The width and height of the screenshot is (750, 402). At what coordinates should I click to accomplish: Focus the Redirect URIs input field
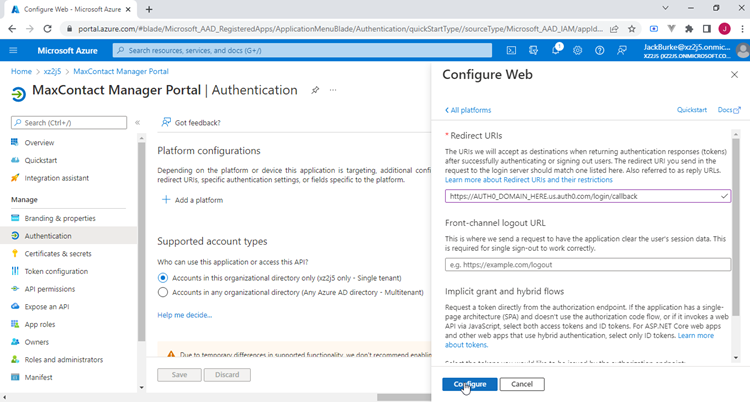click(587, 196)
